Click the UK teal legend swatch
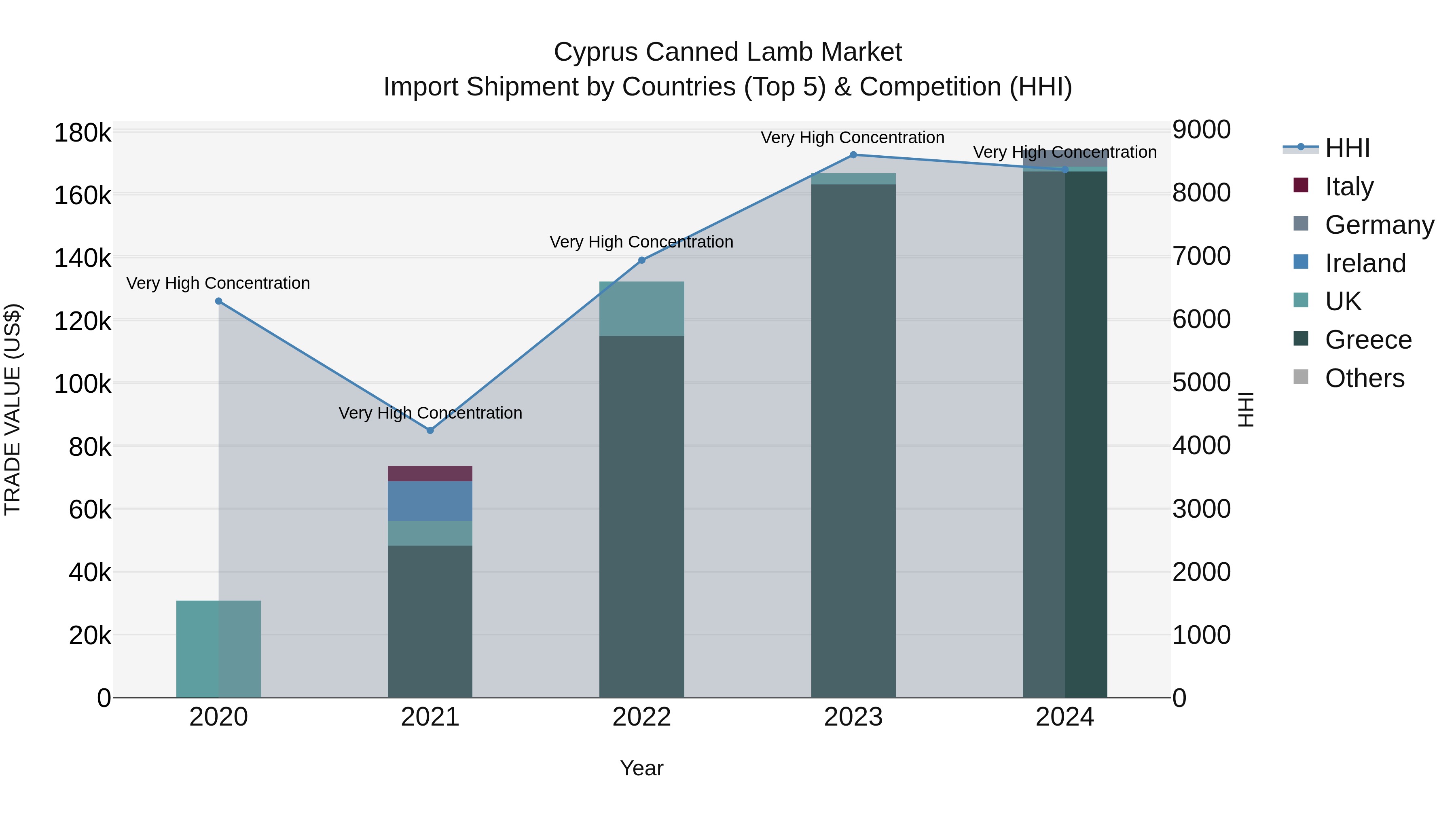Image resolution: width=1456 pixels, height=819 pixels. (1301, 300)
